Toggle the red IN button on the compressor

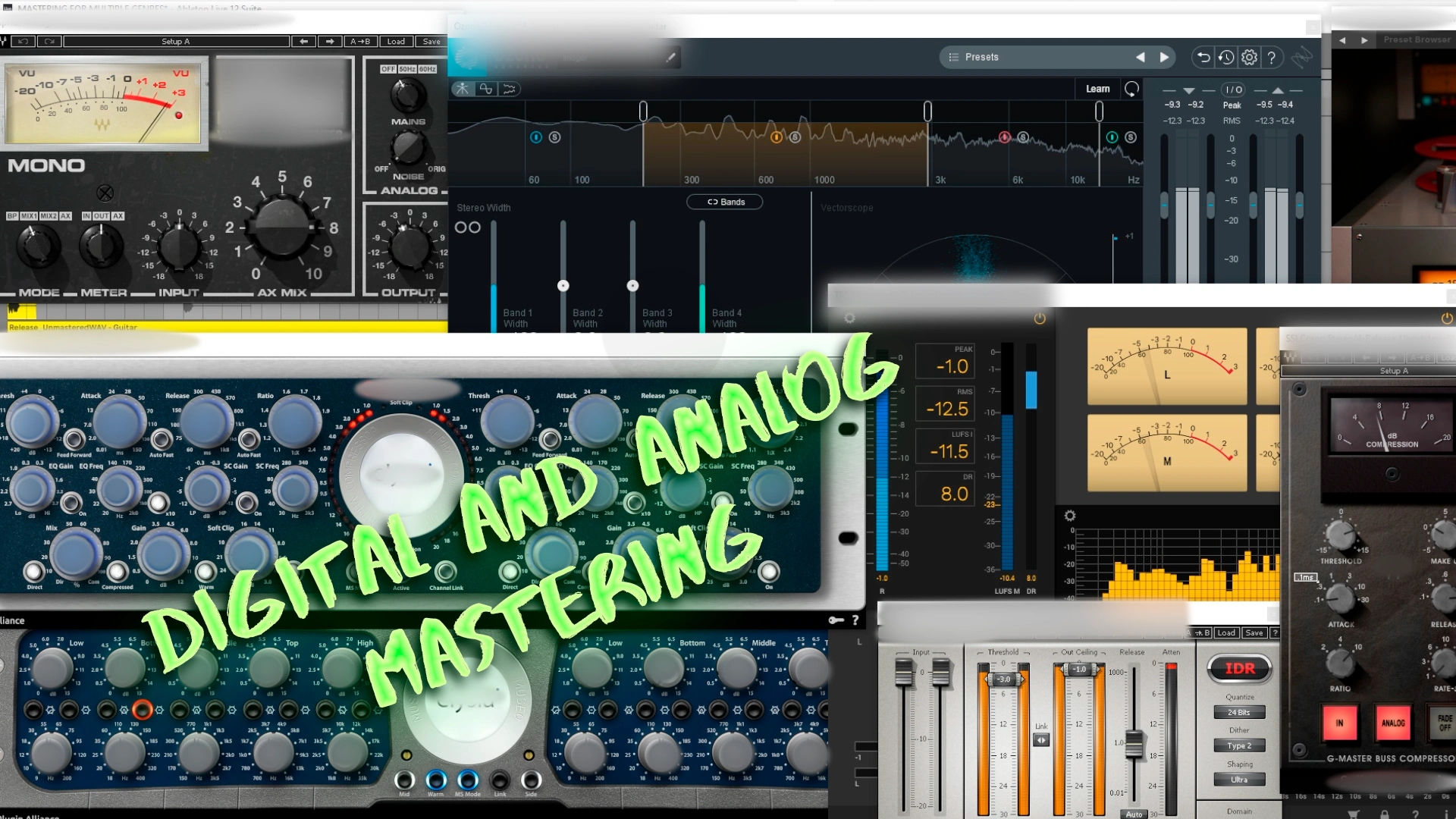coord(1339,723)
